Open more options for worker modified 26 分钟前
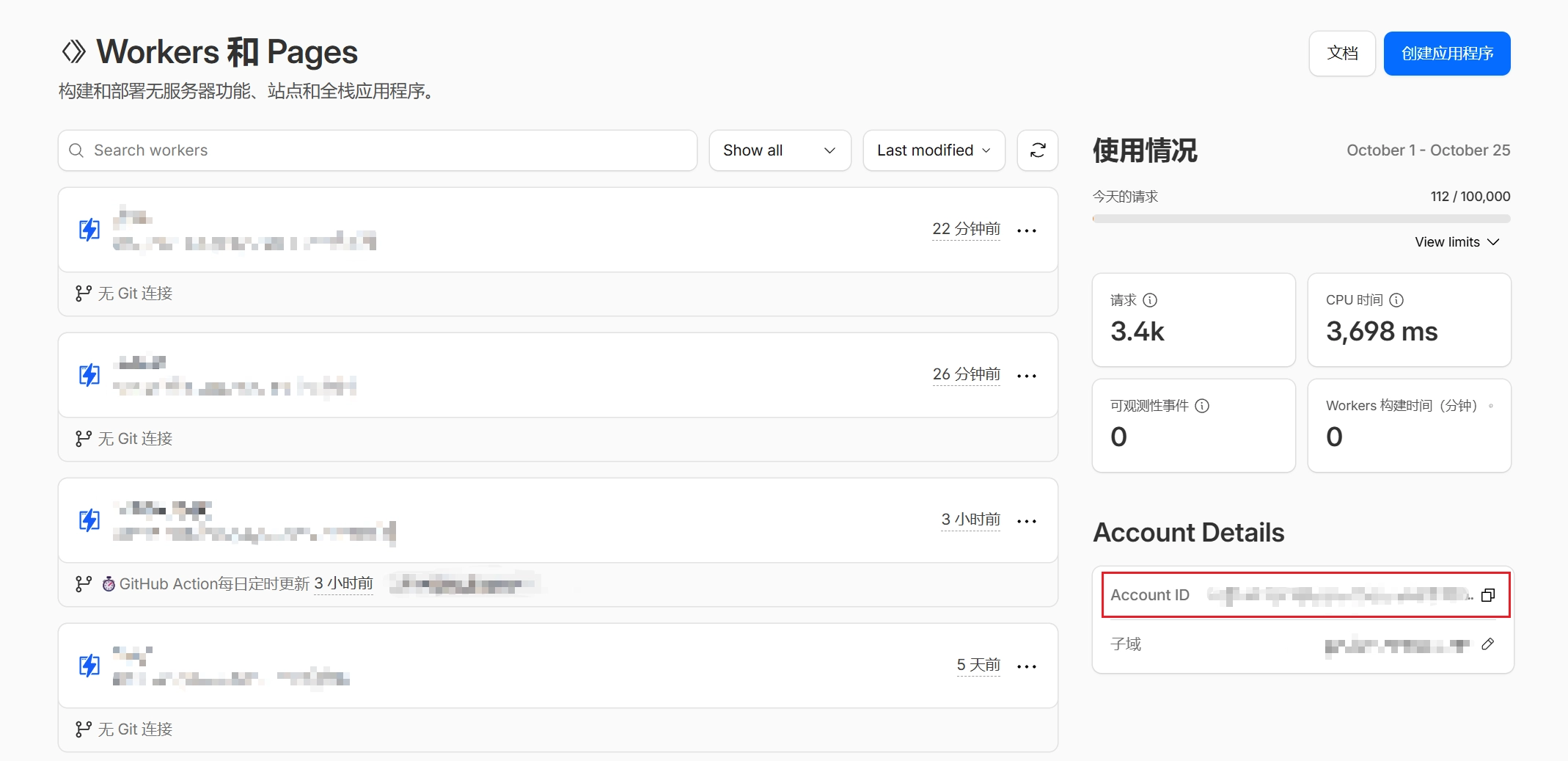Viewport: 1568px width, 761px height. [1027, 376]
